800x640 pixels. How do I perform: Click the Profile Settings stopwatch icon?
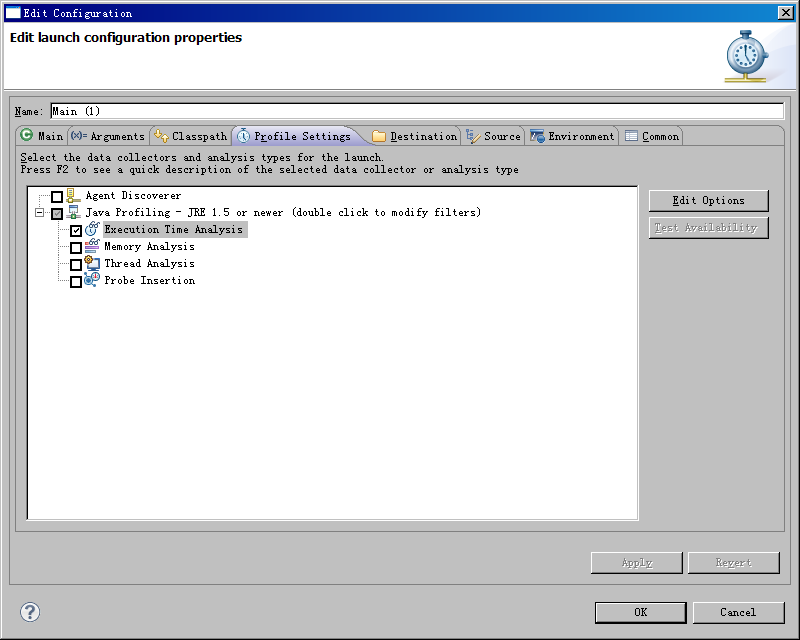click(x=243, y=136)
